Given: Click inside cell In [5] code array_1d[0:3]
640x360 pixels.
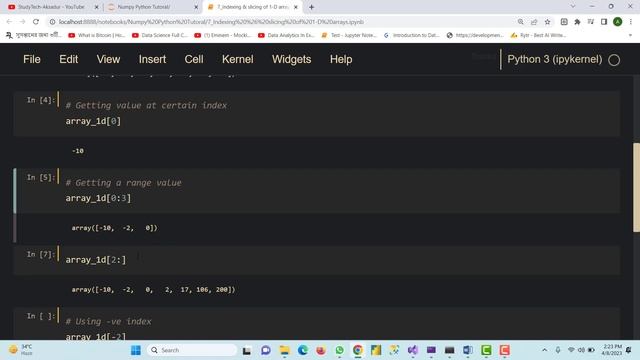Looking at the screenshot, I should pos(98,198).
